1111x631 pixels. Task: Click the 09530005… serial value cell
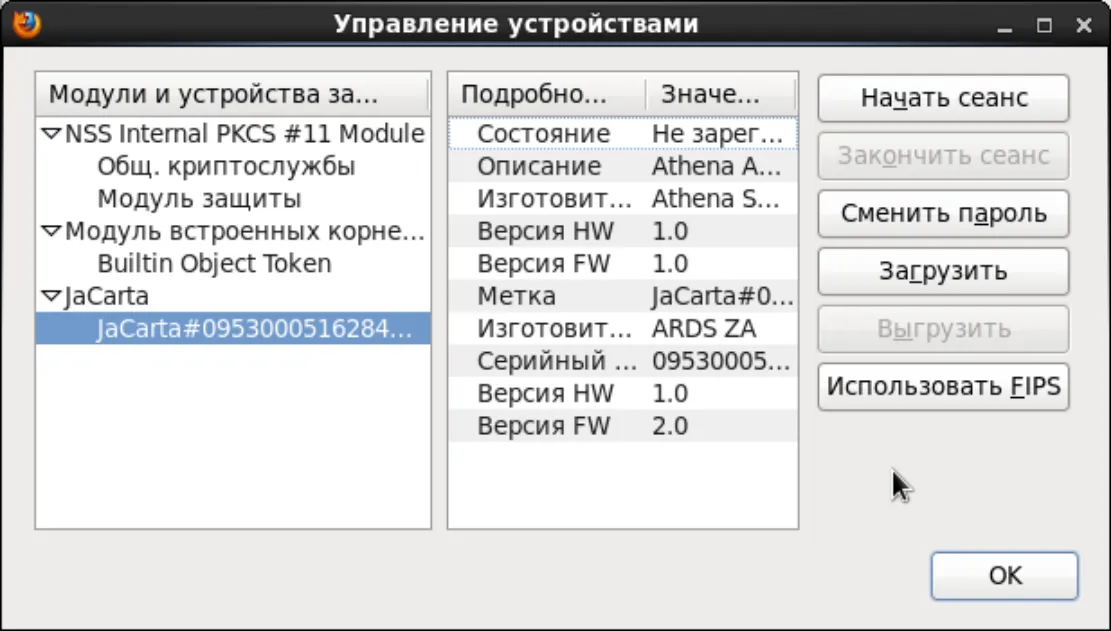point(721,361)
